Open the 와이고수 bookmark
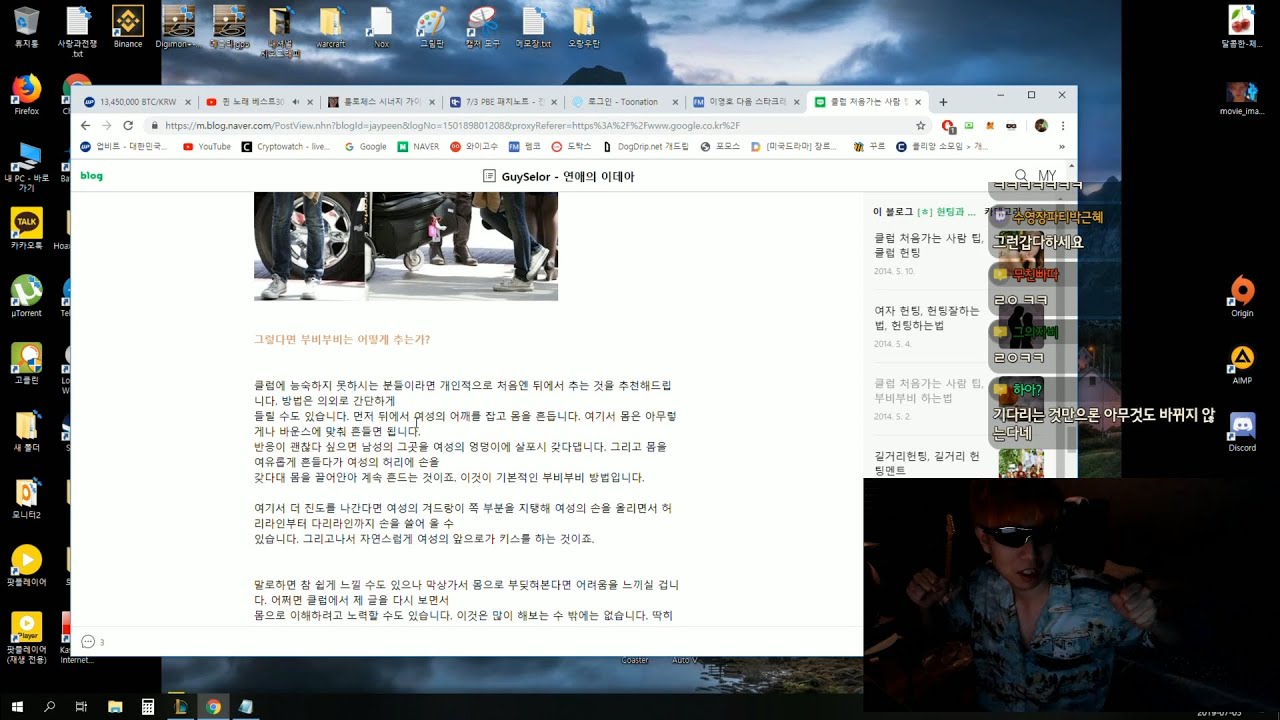 click(x=474, y=146)
